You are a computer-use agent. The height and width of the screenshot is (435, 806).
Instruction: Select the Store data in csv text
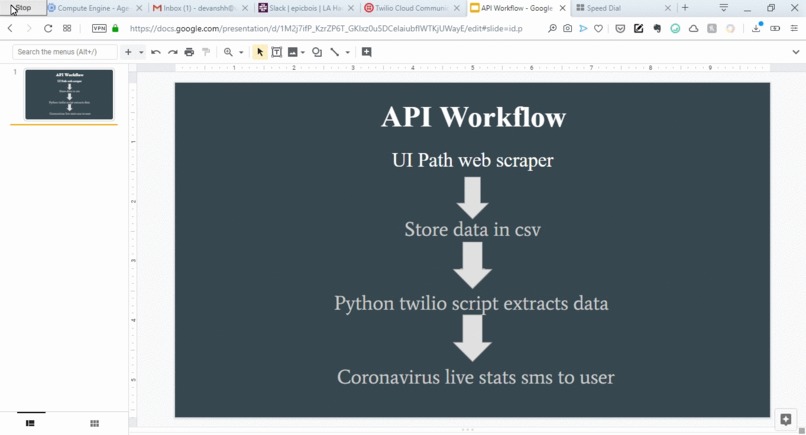click(472, 229)
